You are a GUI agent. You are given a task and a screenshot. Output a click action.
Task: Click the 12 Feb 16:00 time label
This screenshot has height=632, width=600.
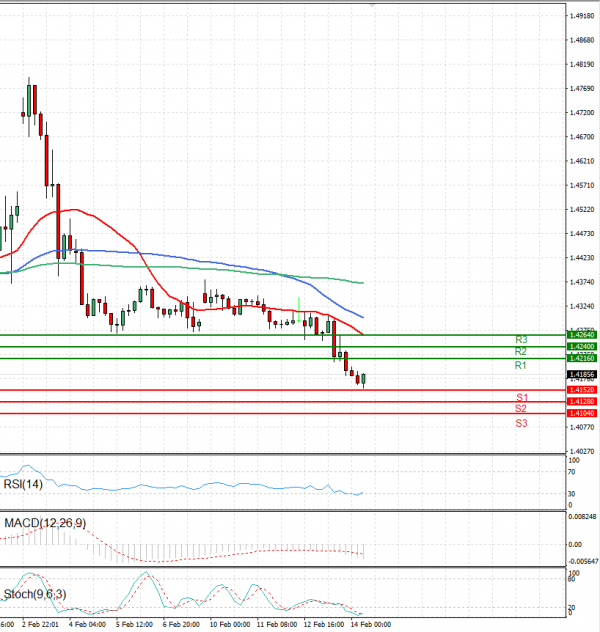click(x=324, y=624)
